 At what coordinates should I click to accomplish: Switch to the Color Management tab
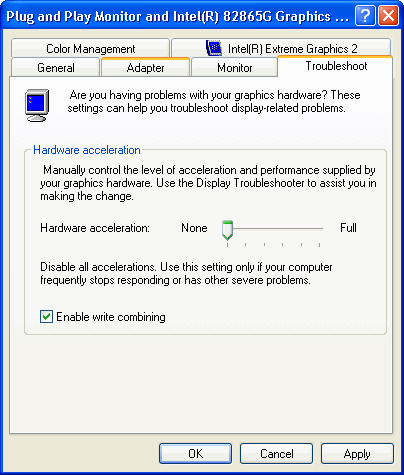(x=90, y=49)
